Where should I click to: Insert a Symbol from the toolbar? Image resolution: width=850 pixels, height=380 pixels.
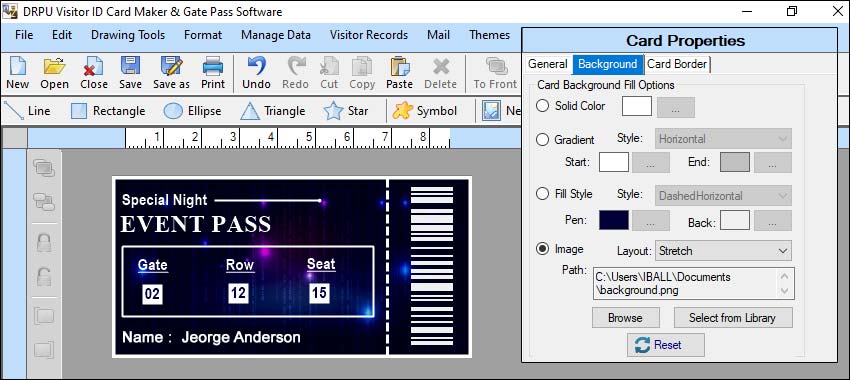pos(425,111)
